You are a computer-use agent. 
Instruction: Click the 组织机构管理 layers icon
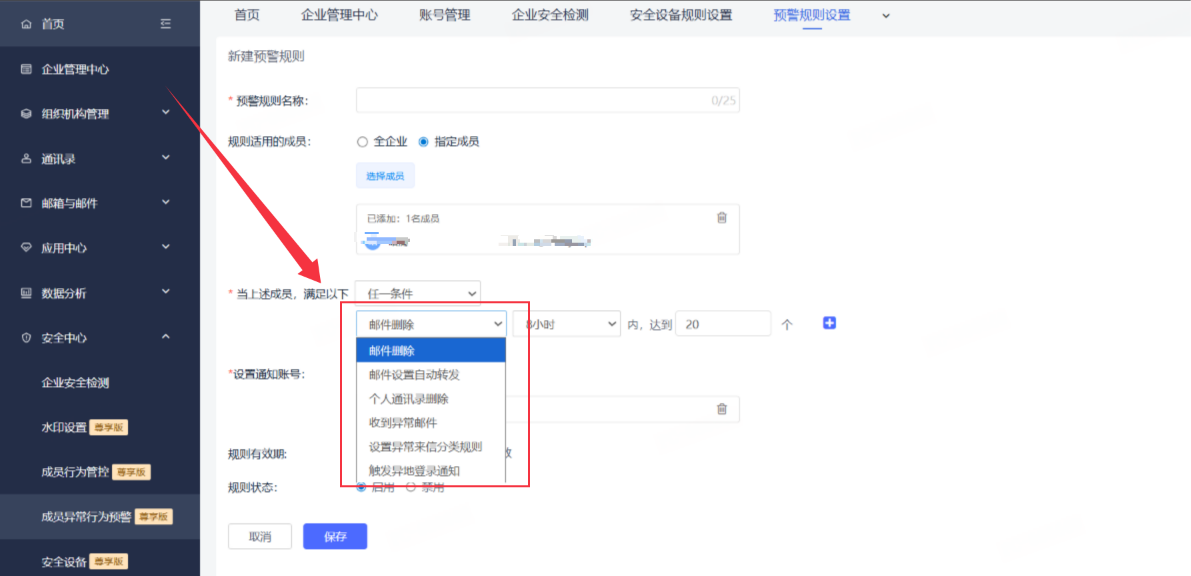(x=27, y=114)
